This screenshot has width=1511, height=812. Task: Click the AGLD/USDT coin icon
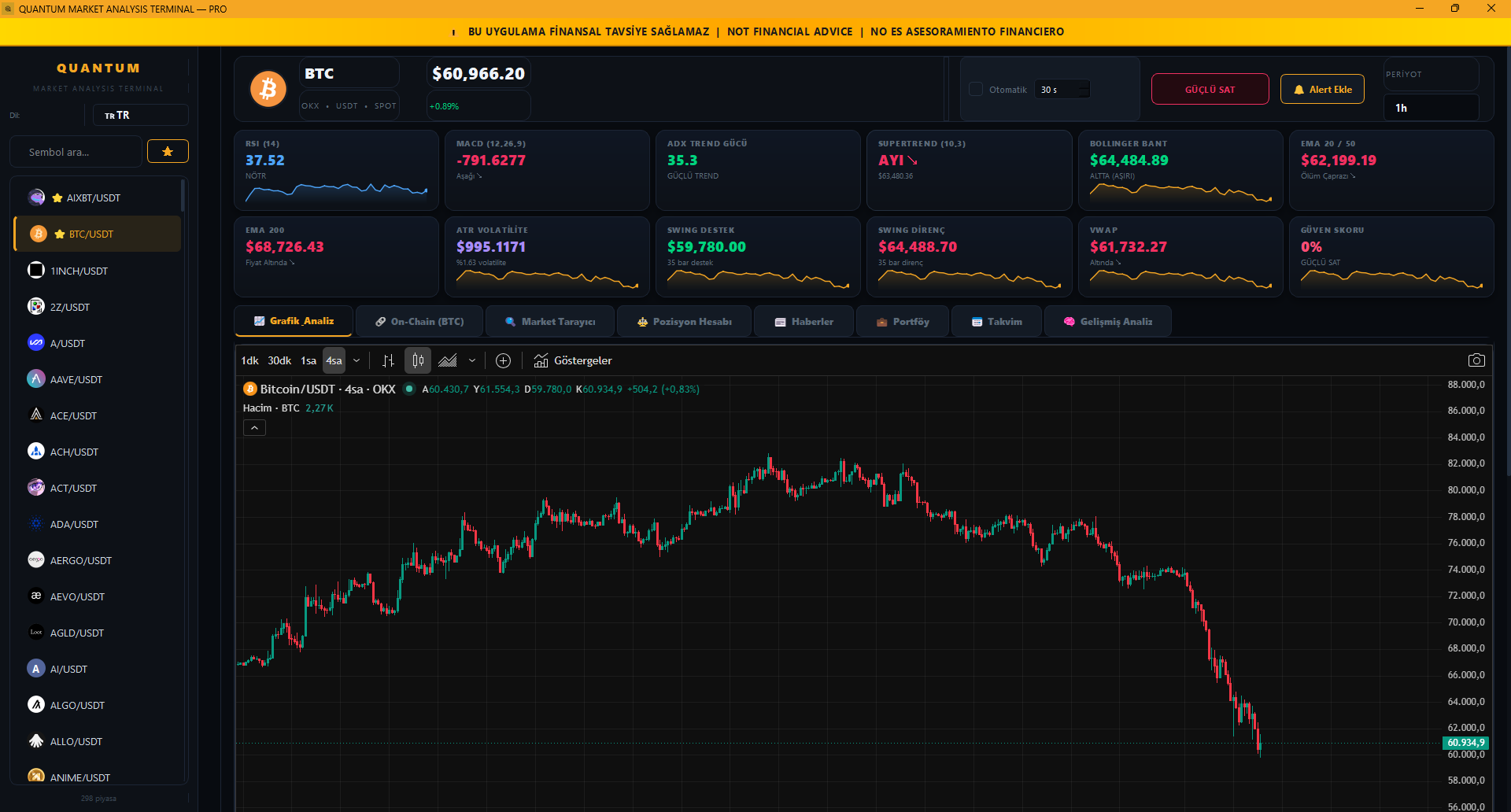click(x=36, y=633)
